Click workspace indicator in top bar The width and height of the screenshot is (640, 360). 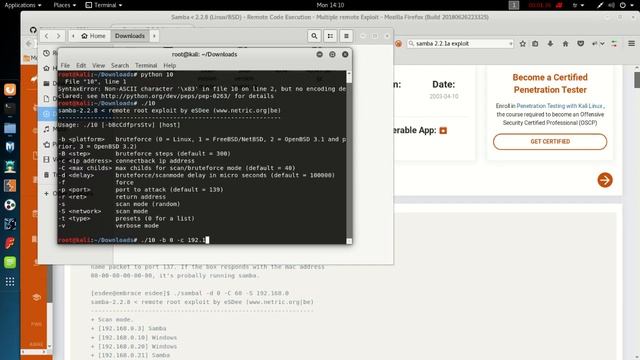coord(514,5)
